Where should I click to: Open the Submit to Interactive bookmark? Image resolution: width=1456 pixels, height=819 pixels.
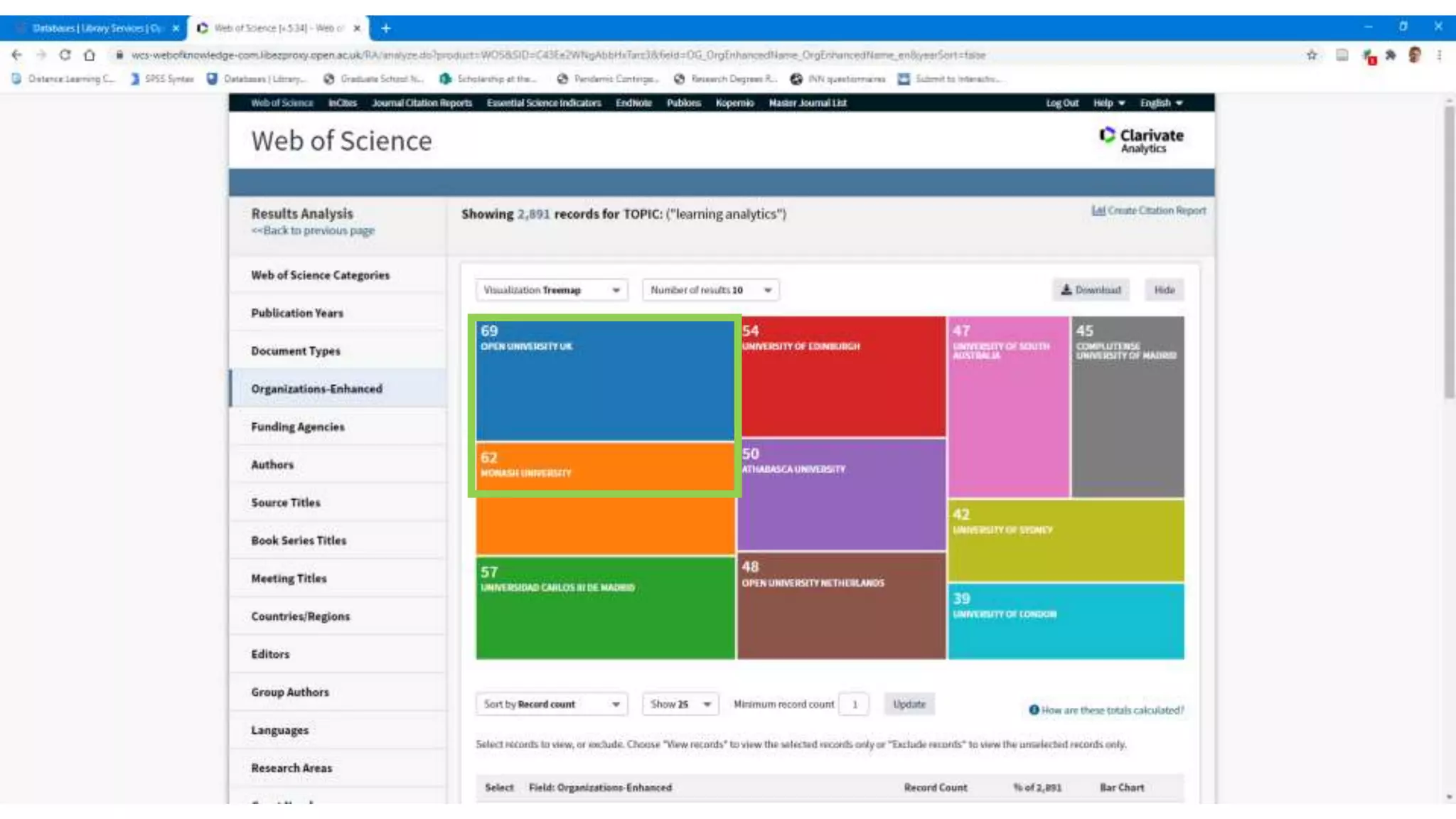click(x=949, y=79)
